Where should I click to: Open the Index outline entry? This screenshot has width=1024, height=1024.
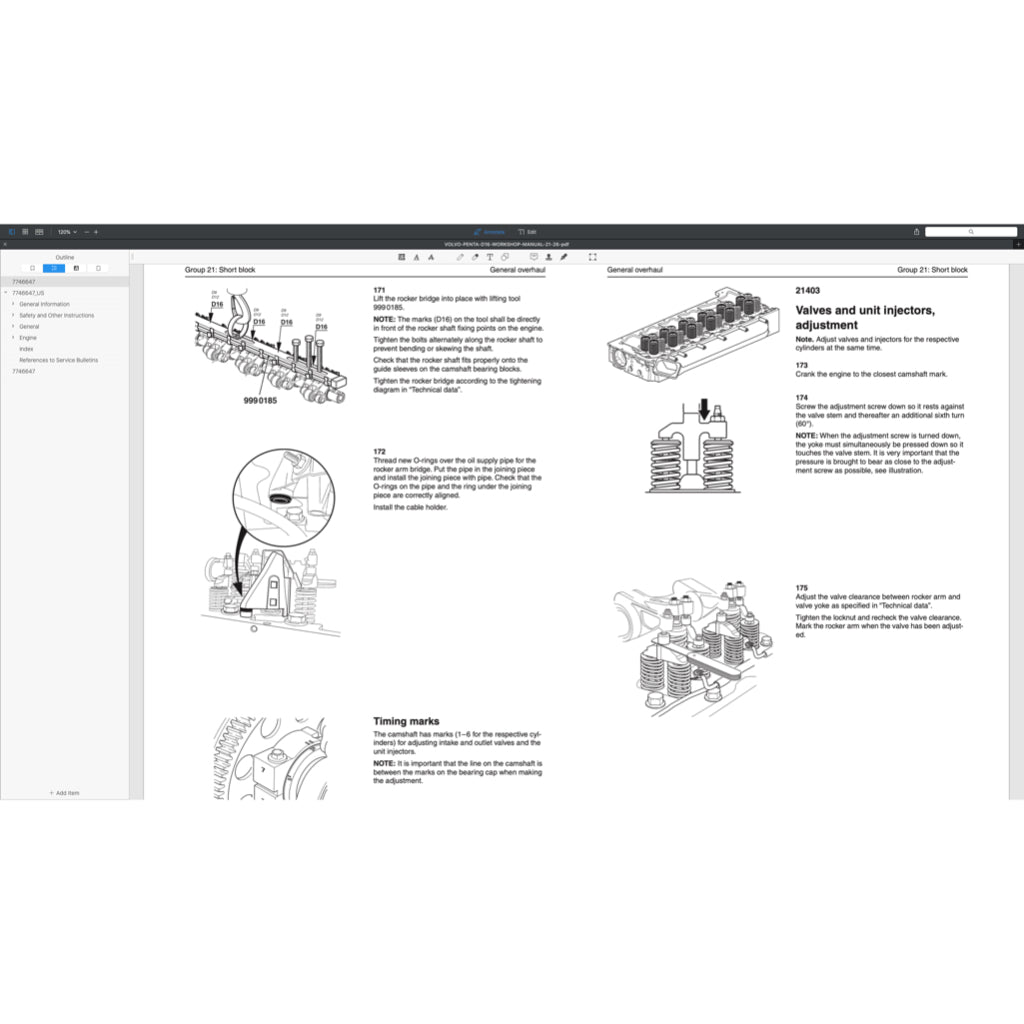(x=26, y=349)
